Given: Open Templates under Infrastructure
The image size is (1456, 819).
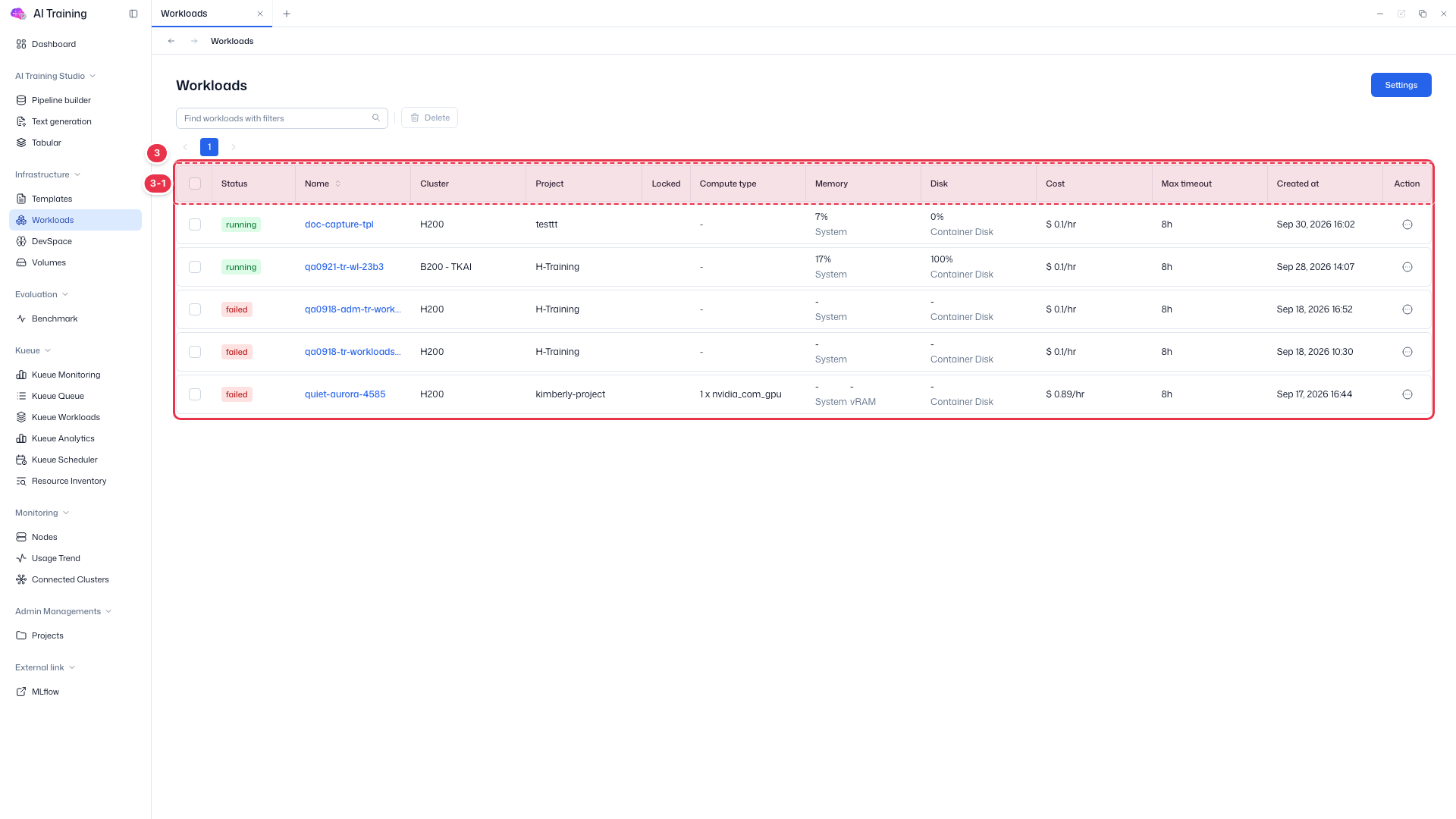Looking at the screenshot, I should point(75,199).
